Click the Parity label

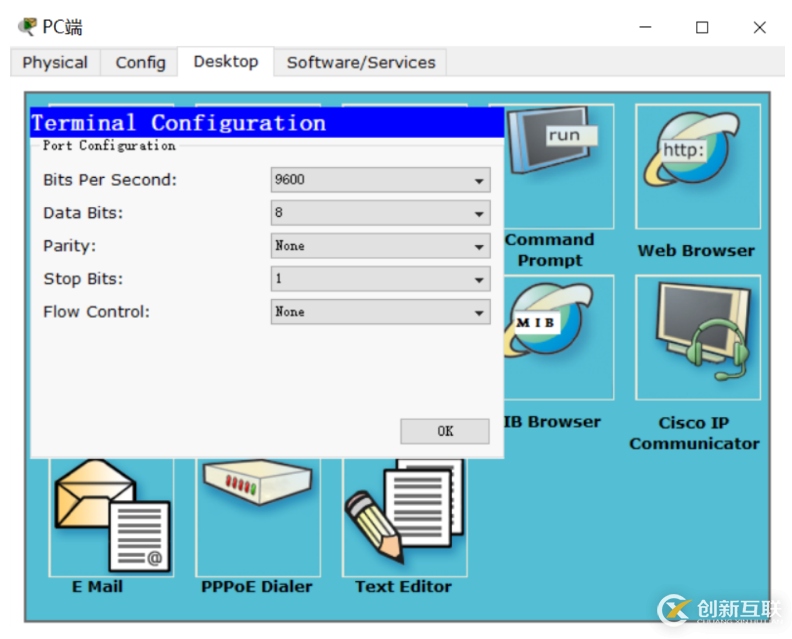(x=70, y=246)
